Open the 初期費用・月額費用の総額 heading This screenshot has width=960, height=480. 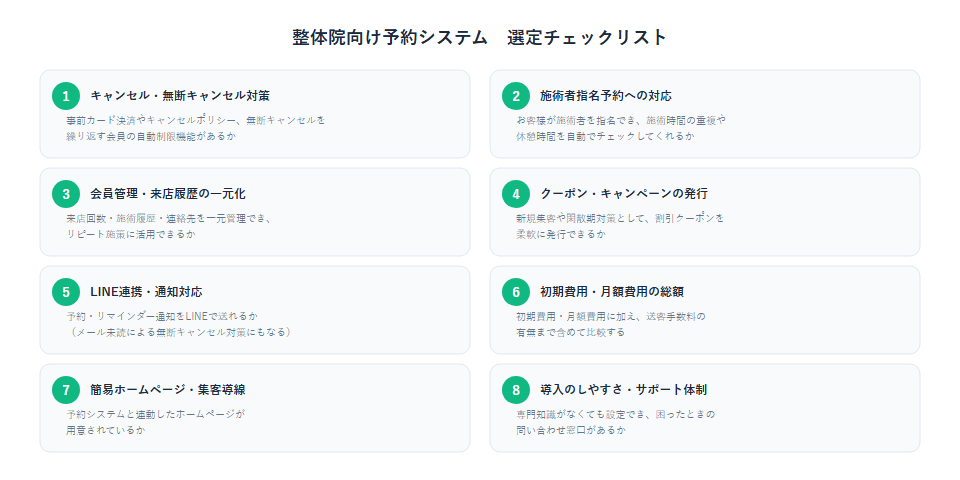coord(618,291)
